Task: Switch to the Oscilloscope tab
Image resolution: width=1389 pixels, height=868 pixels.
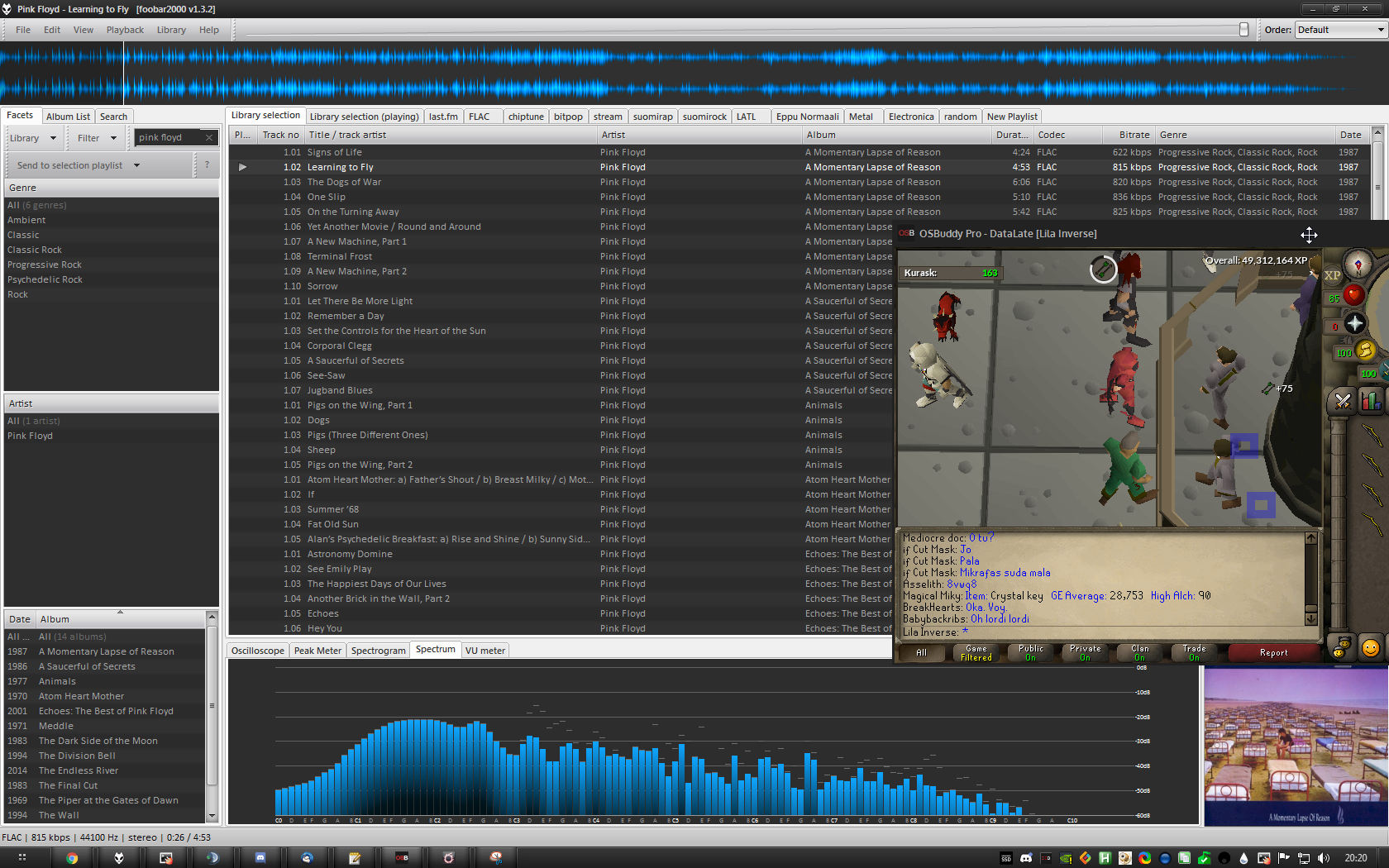Action: coord(258,651)
